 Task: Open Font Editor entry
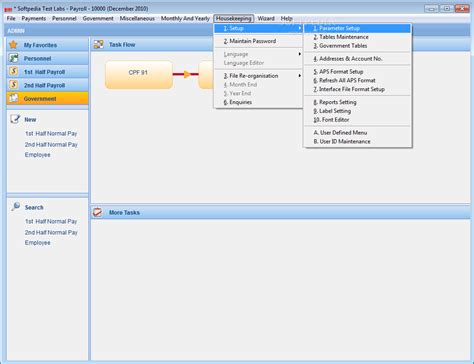[x=357, y=120]
